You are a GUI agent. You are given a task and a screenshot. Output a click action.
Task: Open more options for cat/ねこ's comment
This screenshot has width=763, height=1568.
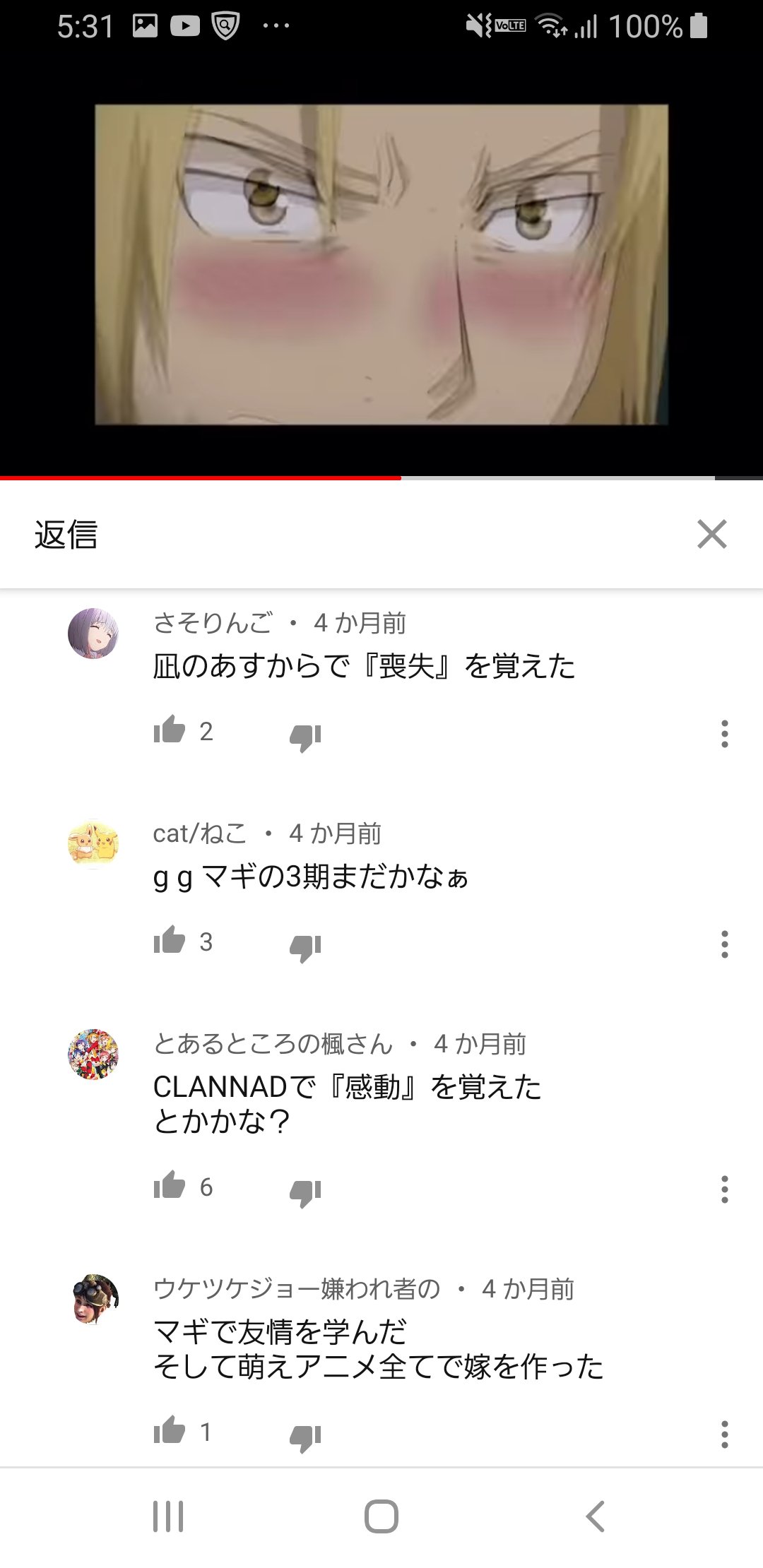(724, 944)
